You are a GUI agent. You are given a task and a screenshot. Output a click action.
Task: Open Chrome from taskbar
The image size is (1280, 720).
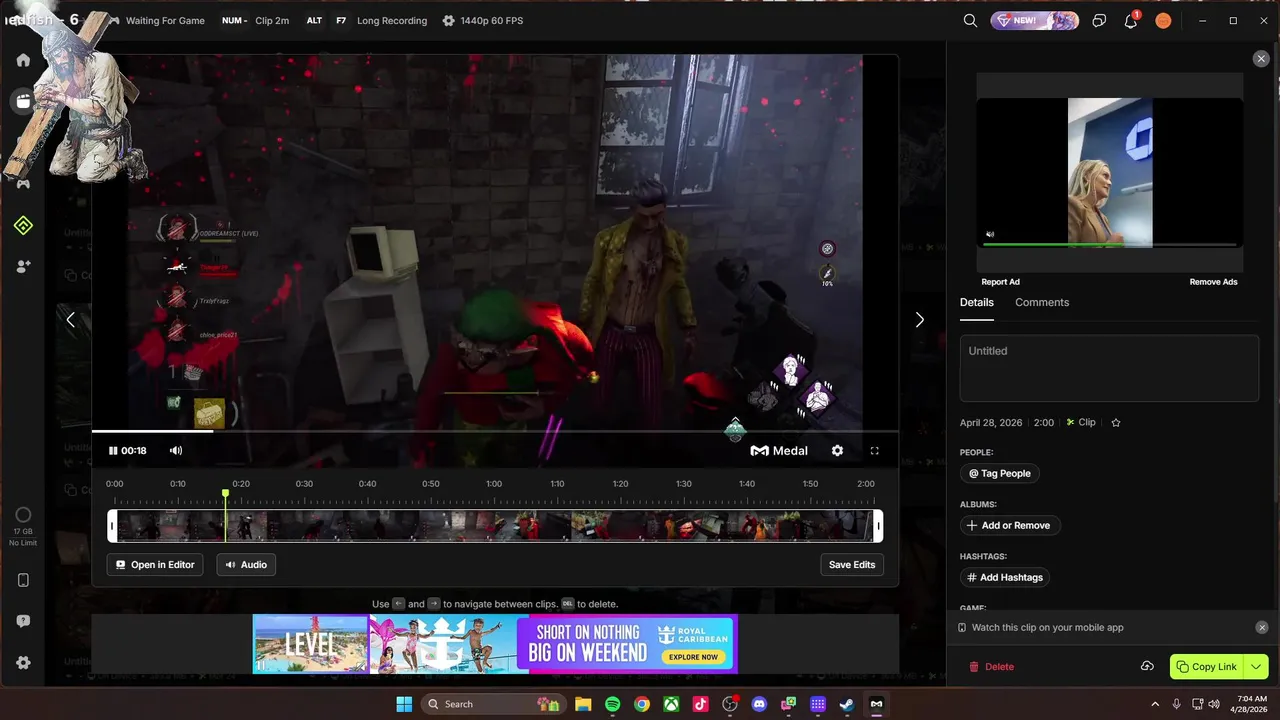(x=642, y=704)
